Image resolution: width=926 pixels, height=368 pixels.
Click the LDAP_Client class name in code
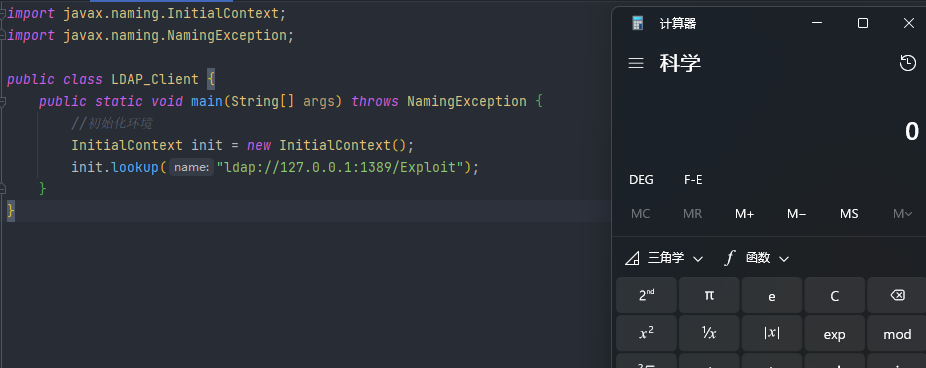tap(155, 79)
